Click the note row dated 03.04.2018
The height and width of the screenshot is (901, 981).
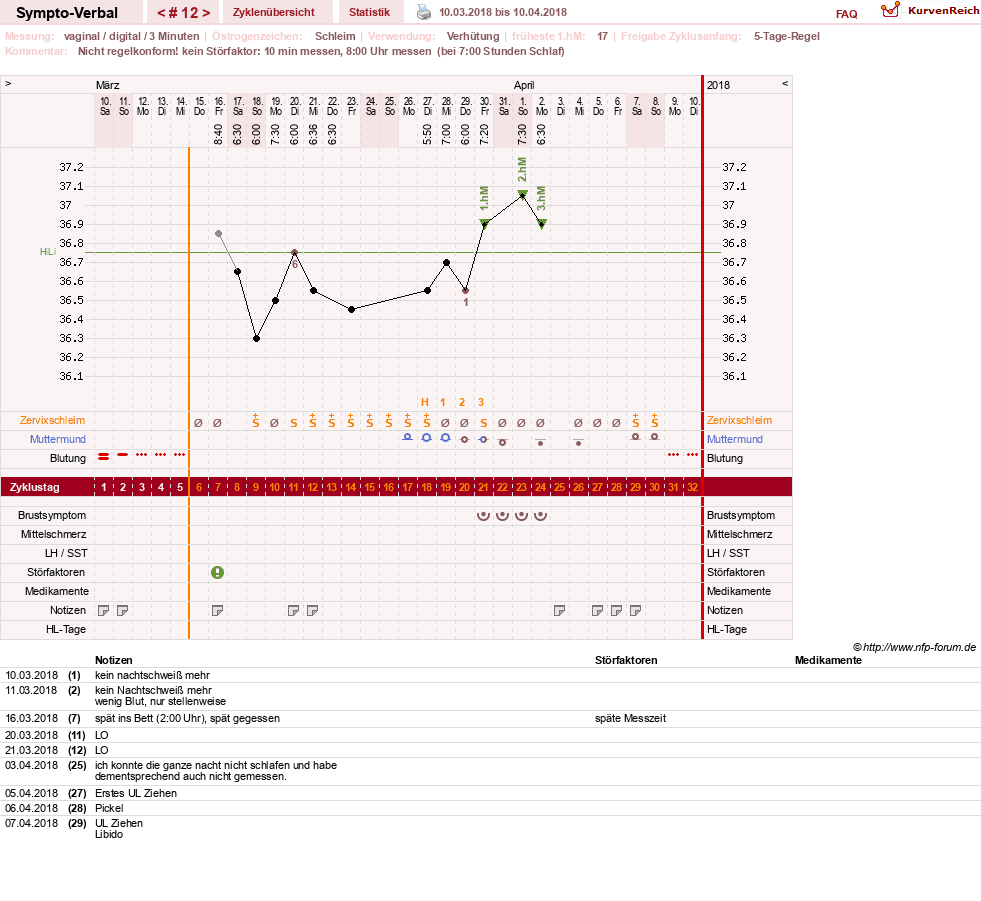(x=490, y=770)
